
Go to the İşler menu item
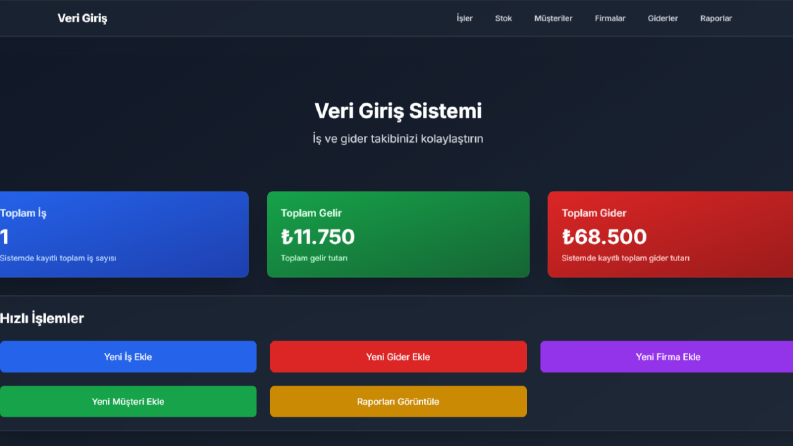tap(464, 18)
